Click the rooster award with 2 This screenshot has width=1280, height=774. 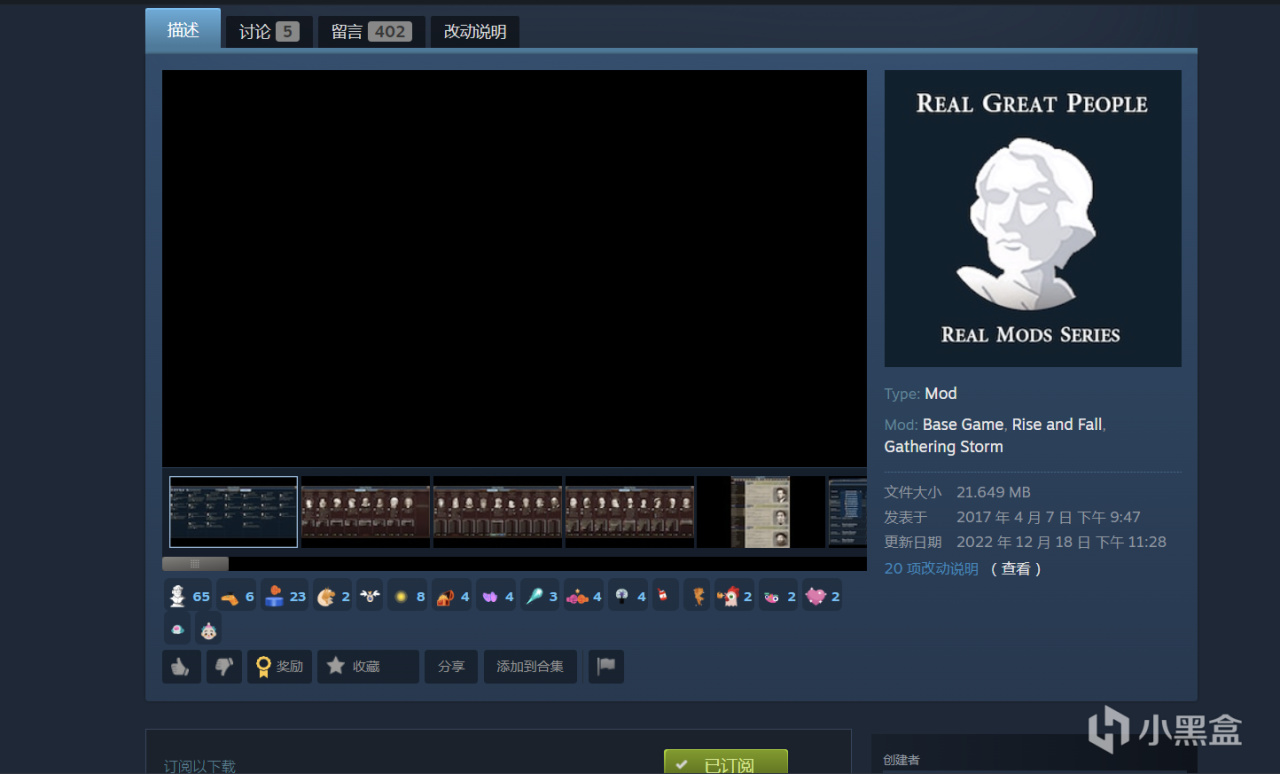click(x=734, y=597)
